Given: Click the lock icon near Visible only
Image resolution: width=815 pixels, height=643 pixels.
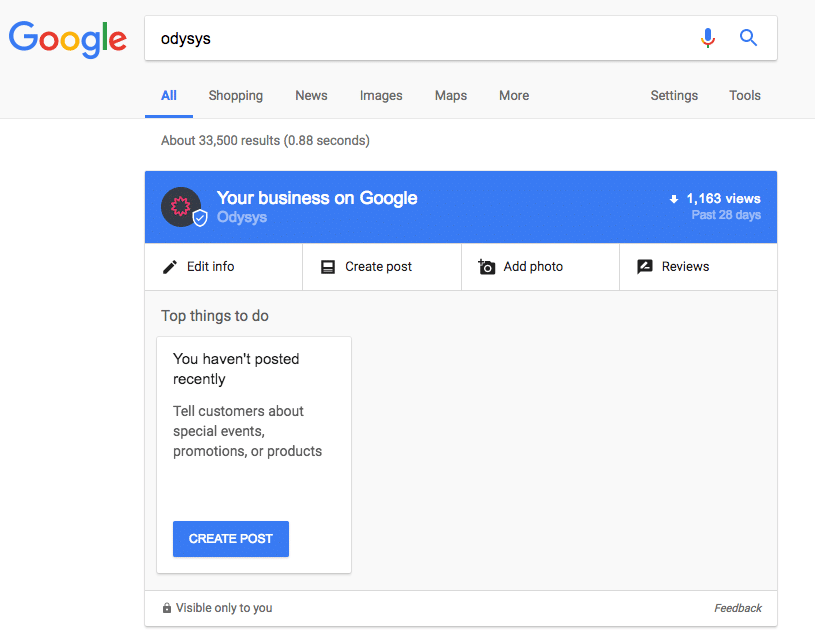Looking at the screenshot, I should [167, 608].
